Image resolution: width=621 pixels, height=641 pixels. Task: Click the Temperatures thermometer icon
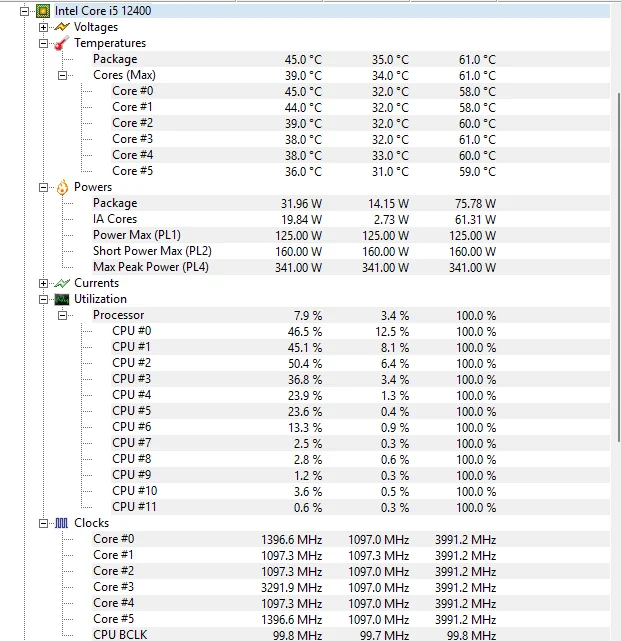(x=62, y=43)
